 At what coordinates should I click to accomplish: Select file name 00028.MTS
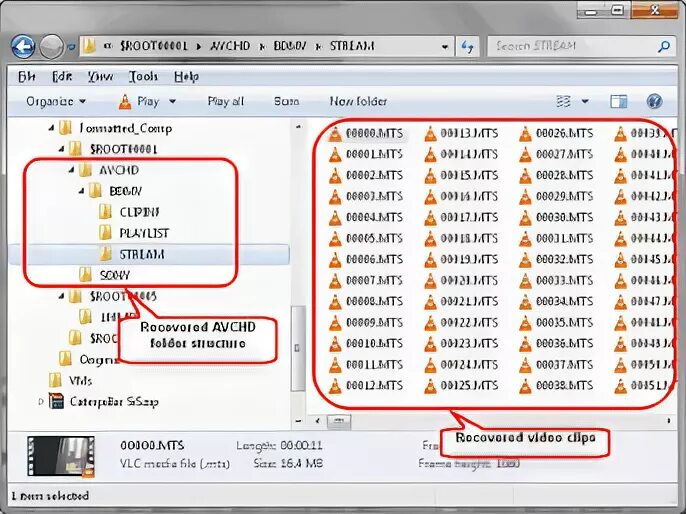(565, 175)
